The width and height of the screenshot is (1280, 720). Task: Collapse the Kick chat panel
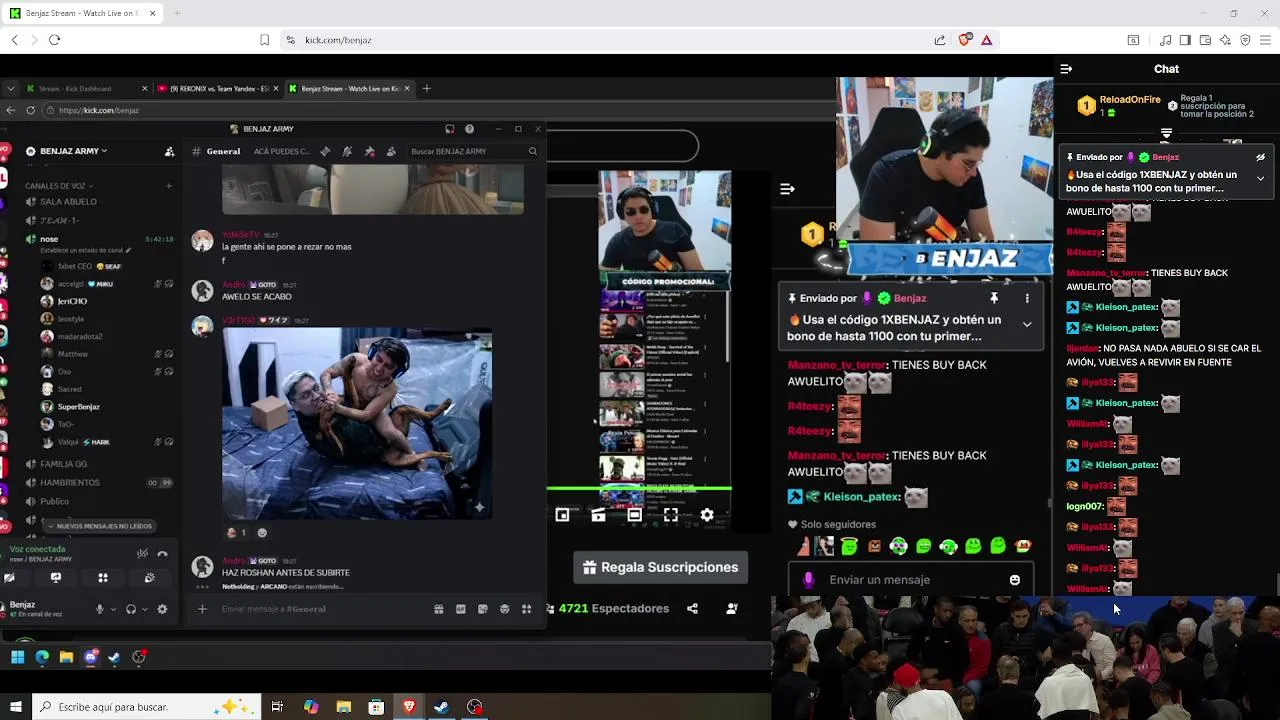[x=1066, y=69]
